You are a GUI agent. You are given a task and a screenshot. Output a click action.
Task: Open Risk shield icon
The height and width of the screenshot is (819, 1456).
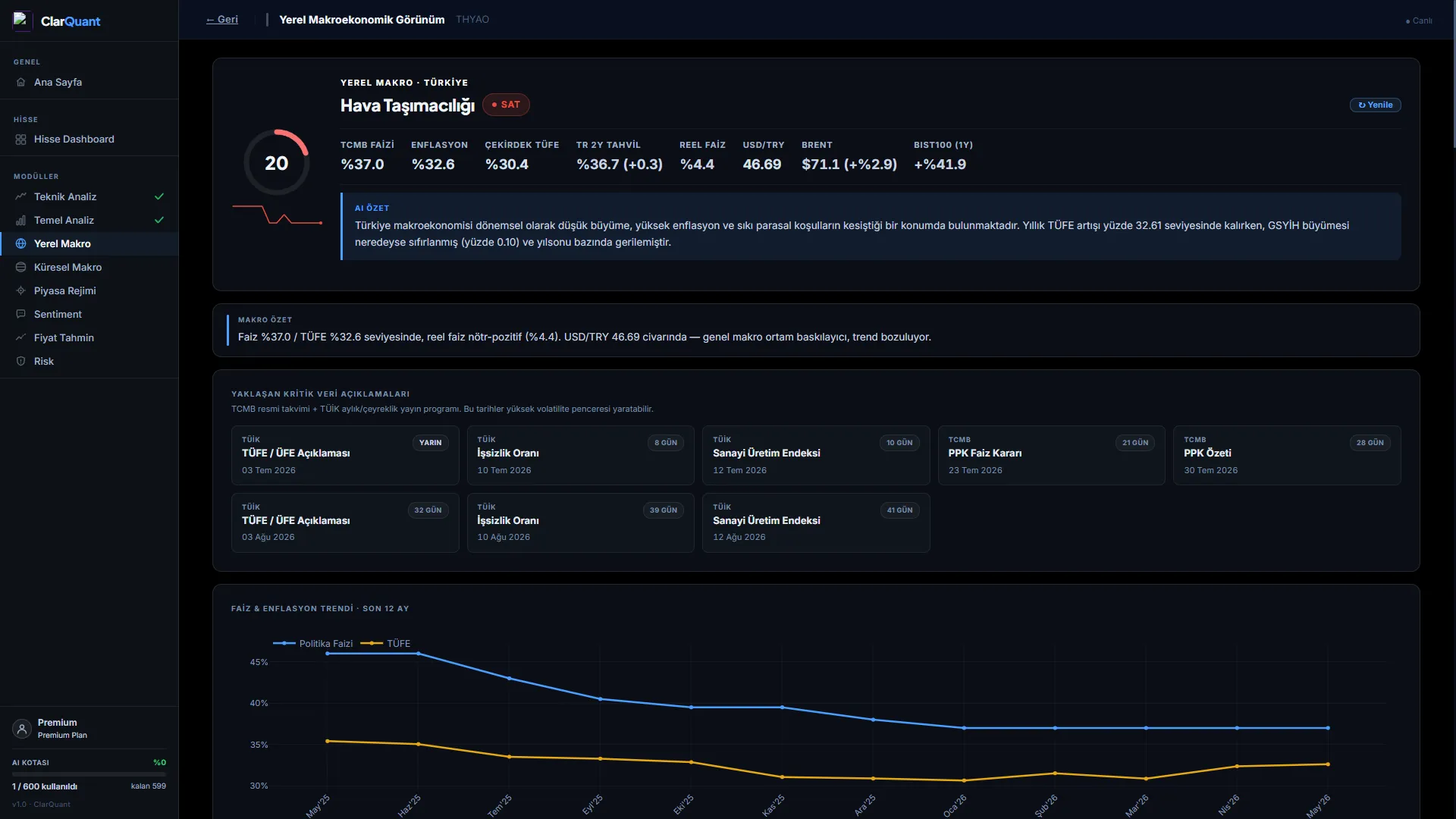[21, 361]
